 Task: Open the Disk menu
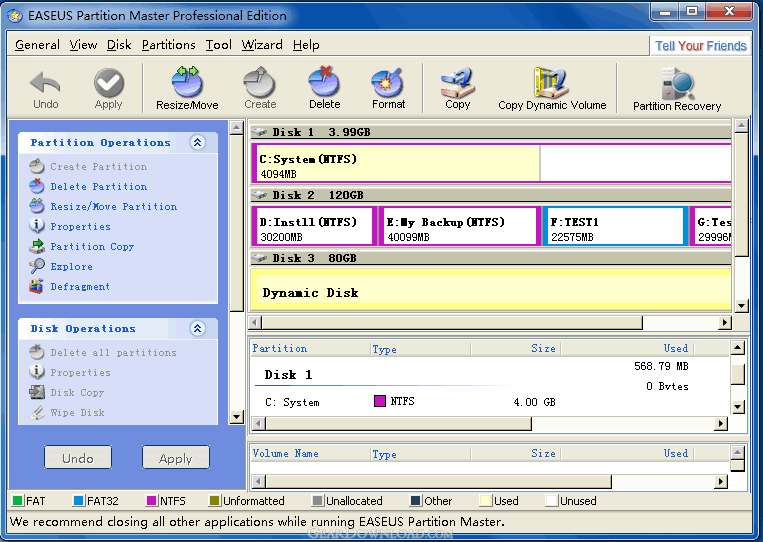(x=119, y=45)
